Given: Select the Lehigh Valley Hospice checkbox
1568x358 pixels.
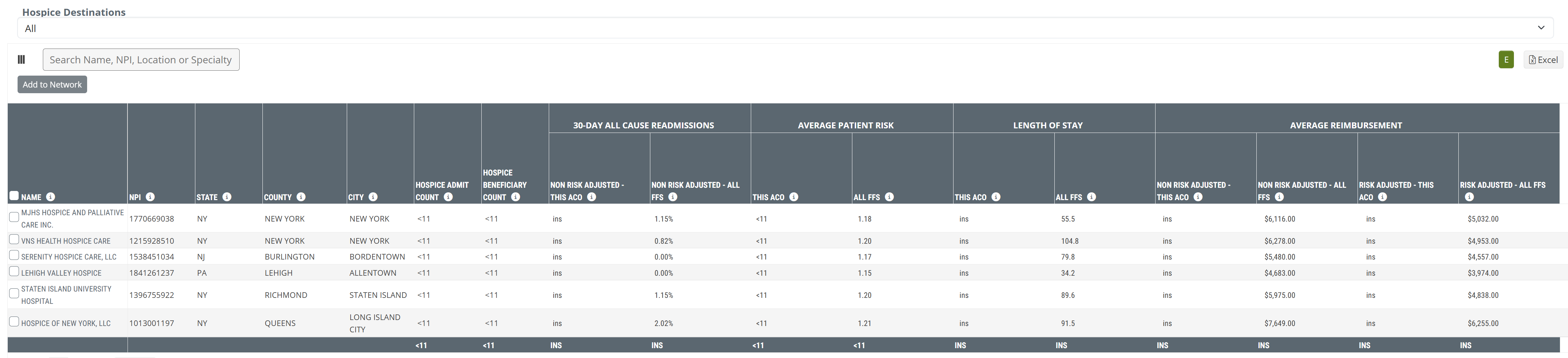Looking at the screenshot, I should tap(14, 271).
